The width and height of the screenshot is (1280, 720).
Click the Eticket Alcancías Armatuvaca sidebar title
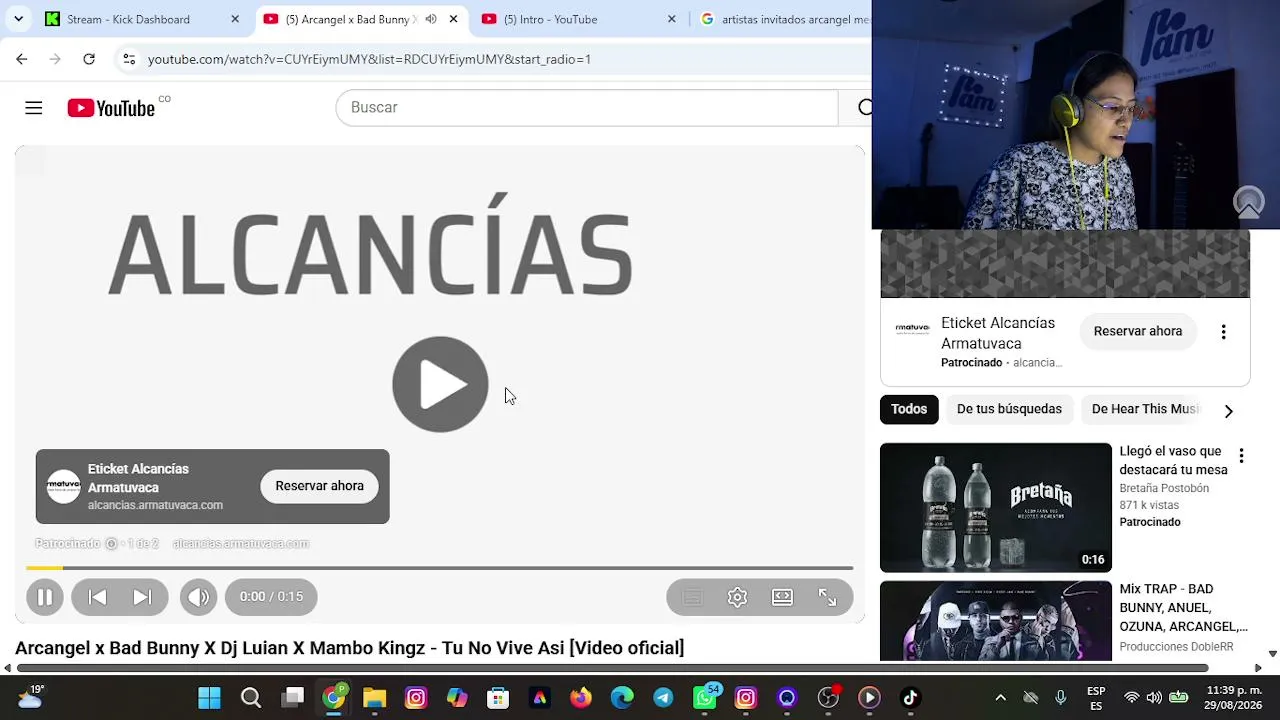pyautogui.click(x=998, y=333)
